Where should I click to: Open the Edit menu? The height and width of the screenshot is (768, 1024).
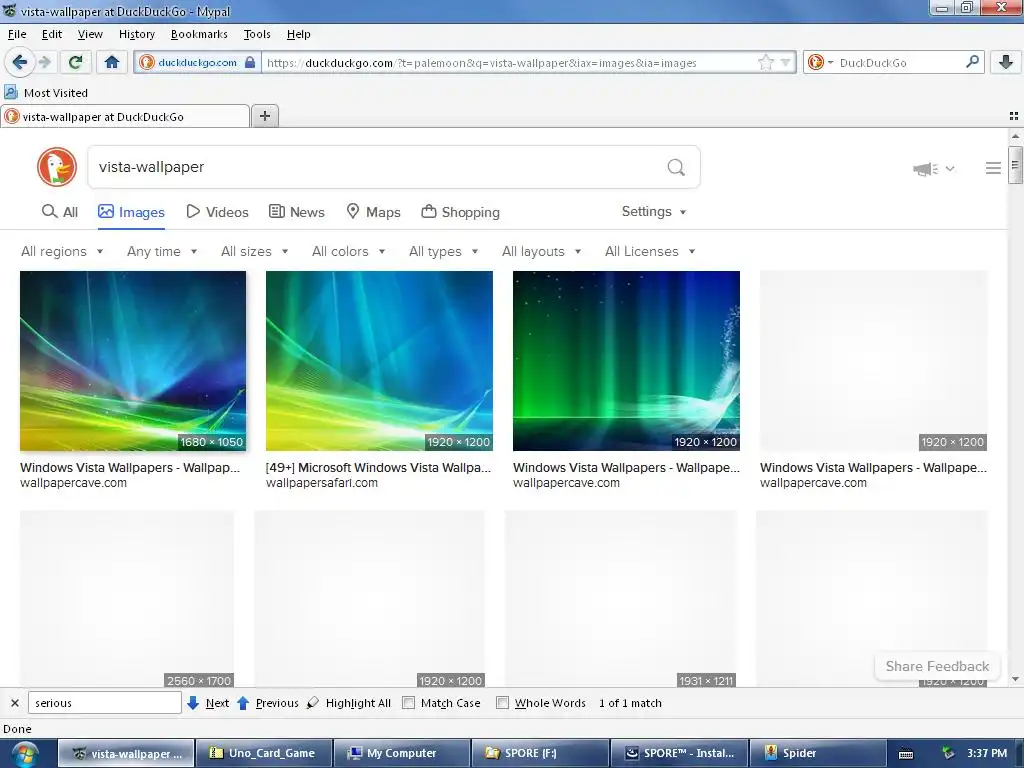(x=52, y=34)
